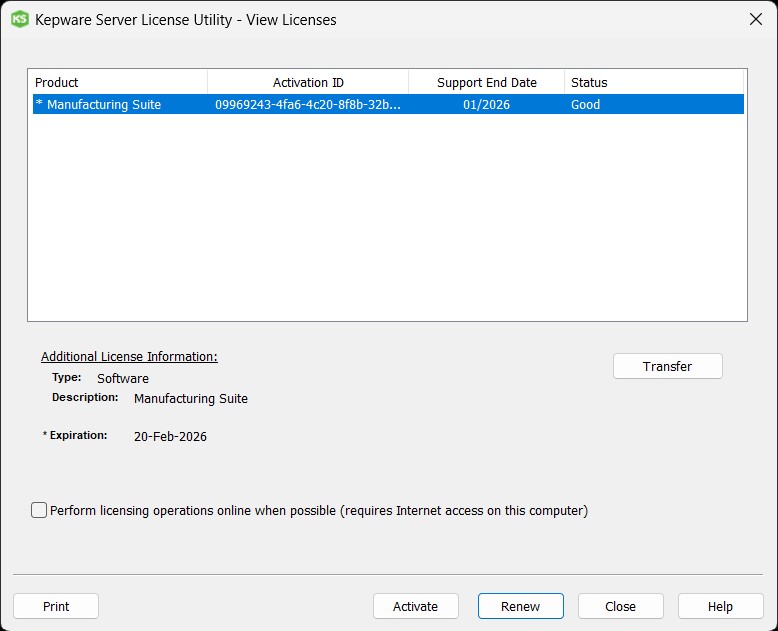Close the License Utility window with the X
Screen dimensions: 778x631
point(755,19)
